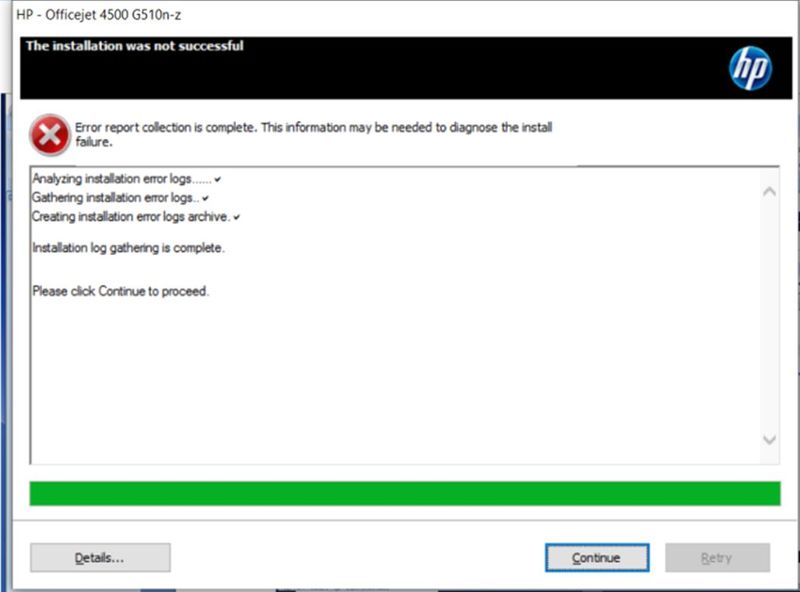Click the 'HP - Officejet 4500 G510n-z' title
This screenshot has height=592, width=800.
pos(98,15)
